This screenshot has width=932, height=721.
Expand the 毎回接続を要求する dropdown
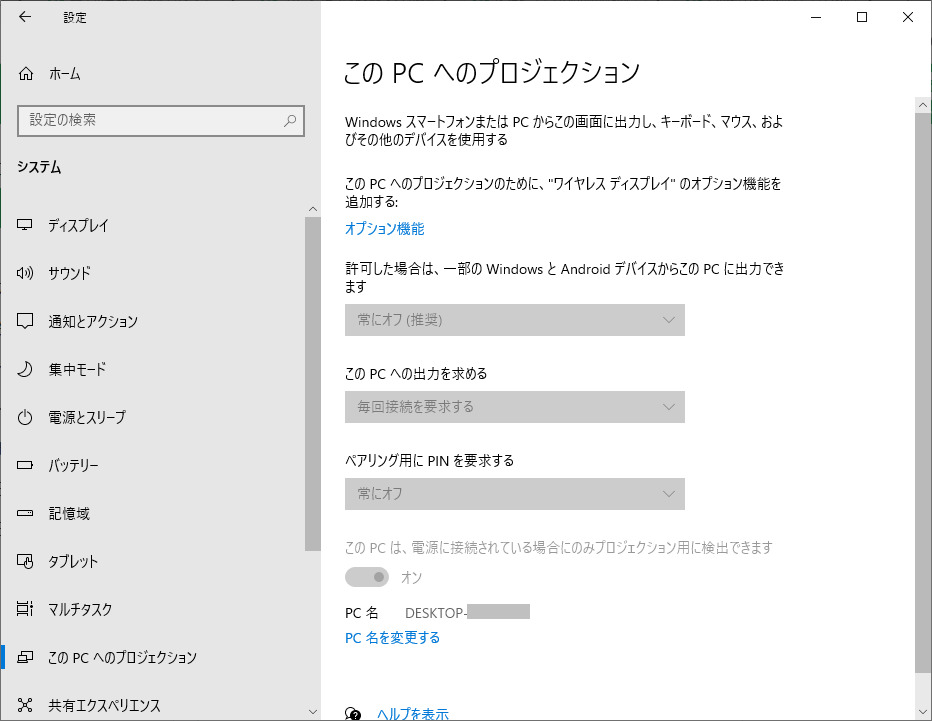tap(514, 407)
